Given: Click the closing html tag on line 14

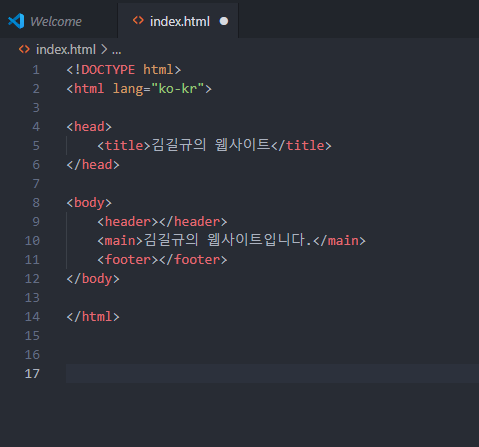Looking at the screenshot, I should [x=93, y=317].
